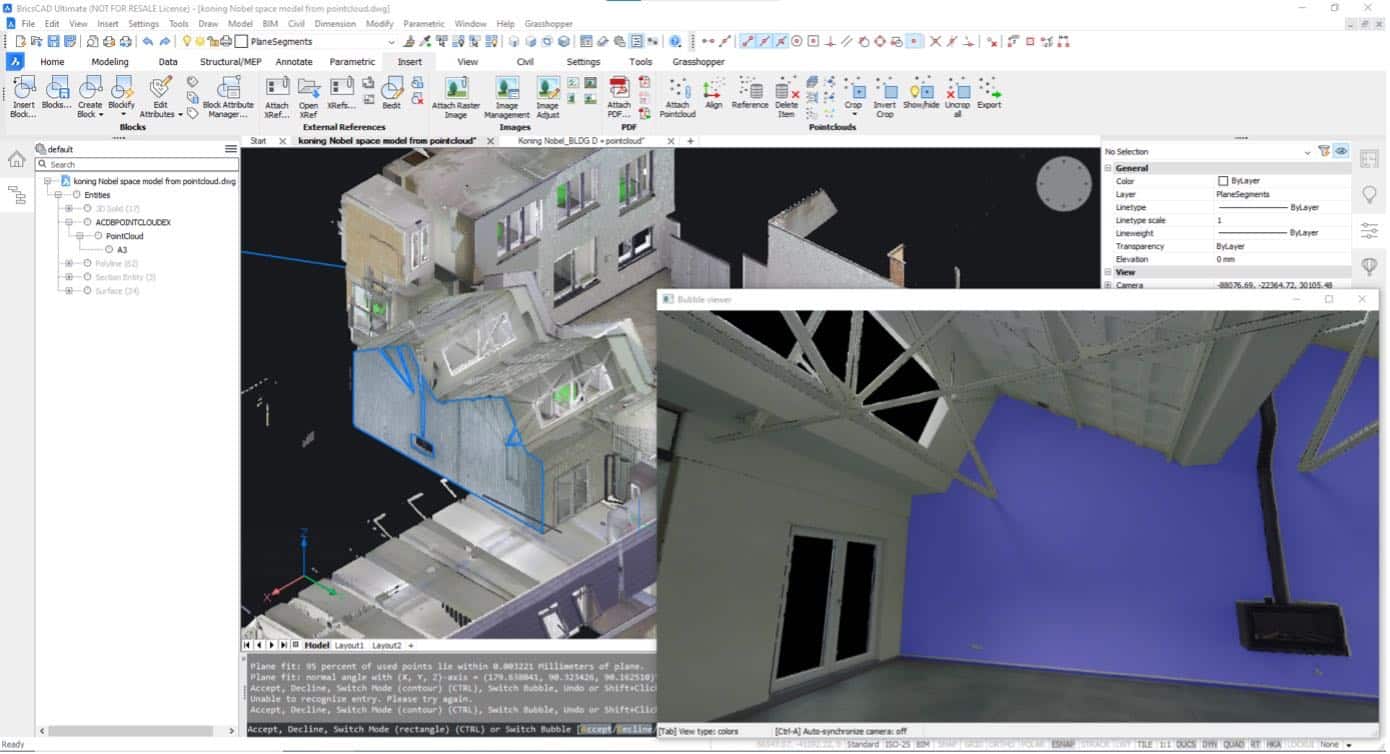The height and width of the screenshot is (754, 1390).
Task: Click the structure panel Search field
Action: coord(136,164)
